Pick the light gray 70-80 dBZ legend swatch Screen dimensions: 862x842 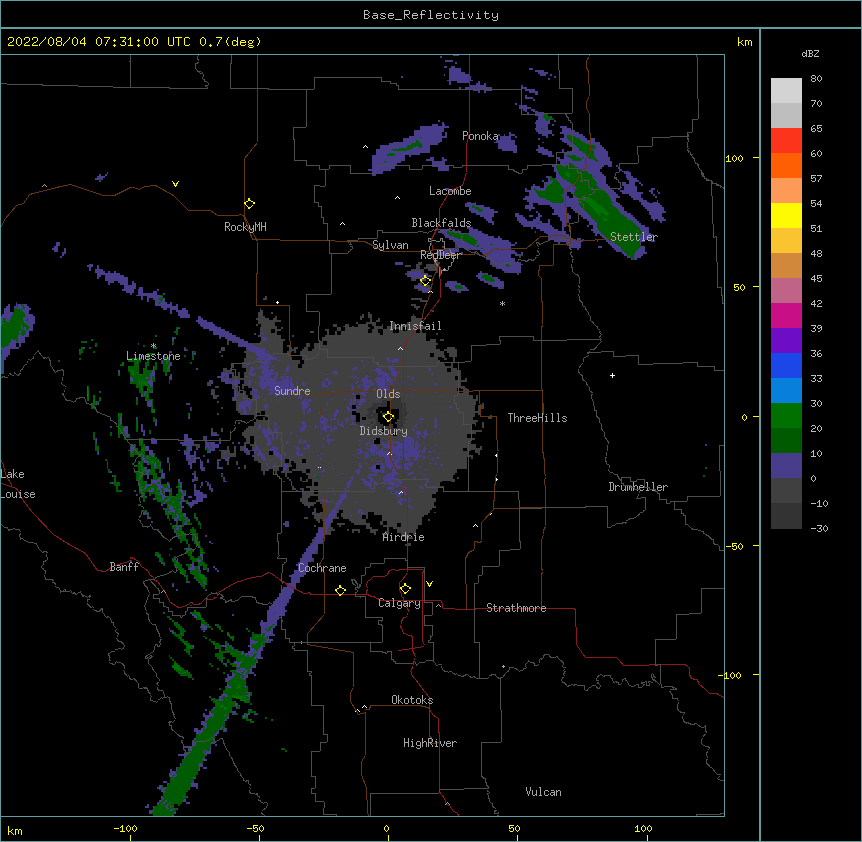point(786,91)
